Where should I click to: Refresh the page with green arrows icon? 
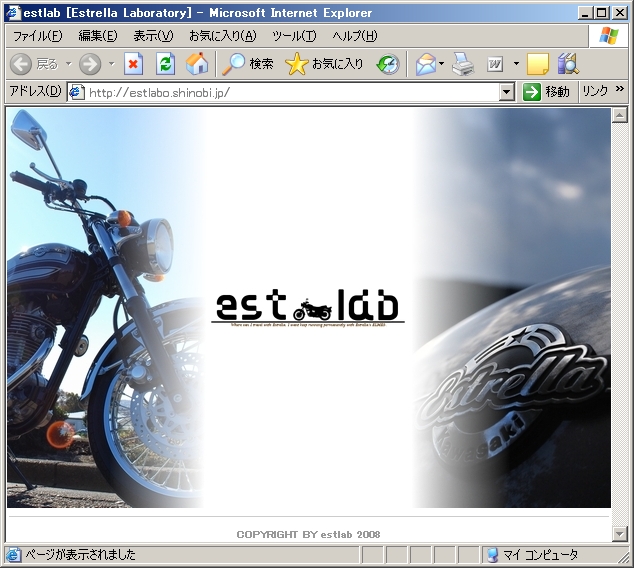coord(166,64)
